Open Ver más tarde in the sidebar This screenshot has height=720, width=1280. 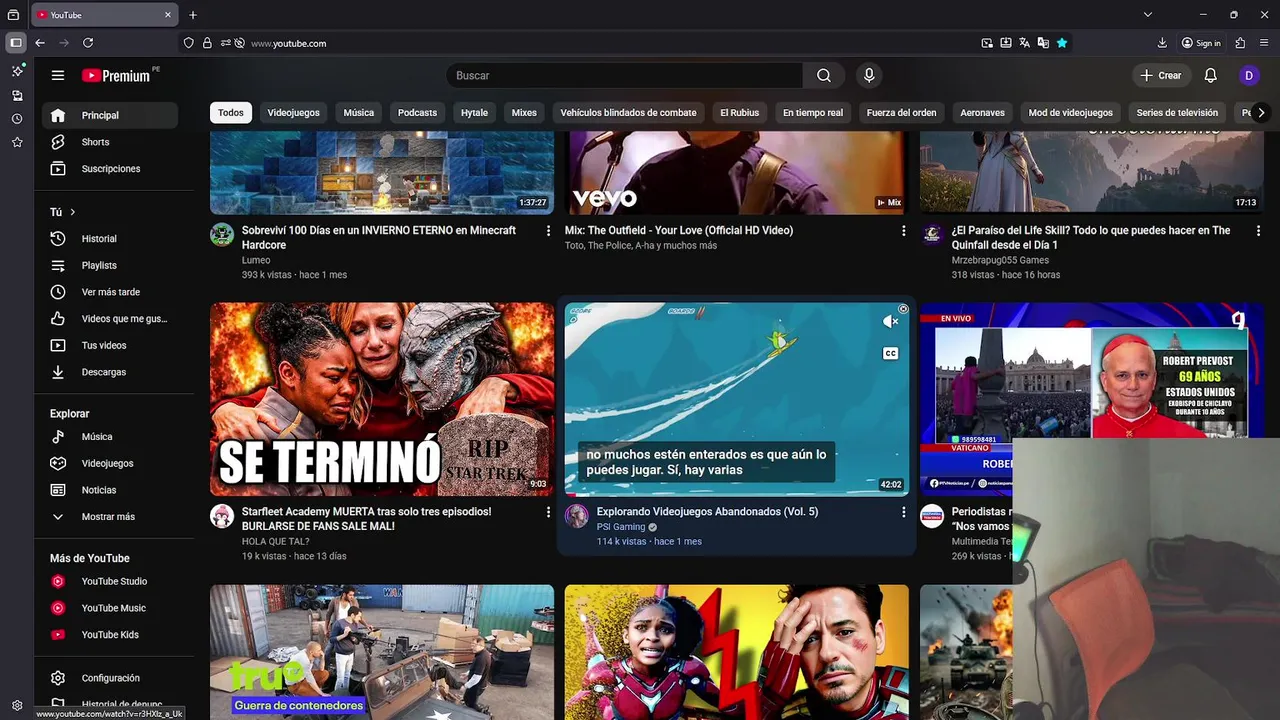pos(110,292)
